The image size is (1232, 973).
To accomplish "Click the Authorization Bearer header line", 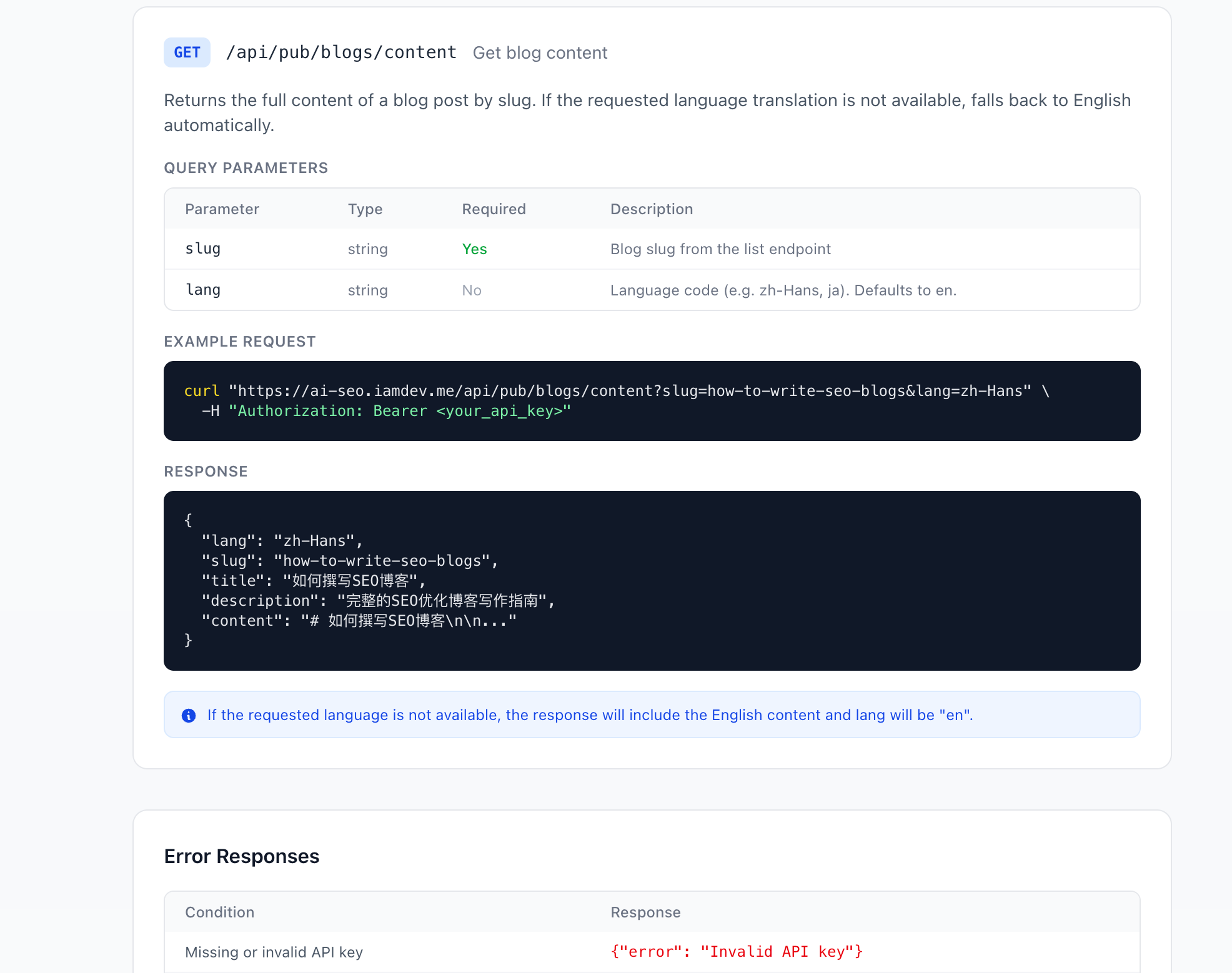I will (386, 411).
